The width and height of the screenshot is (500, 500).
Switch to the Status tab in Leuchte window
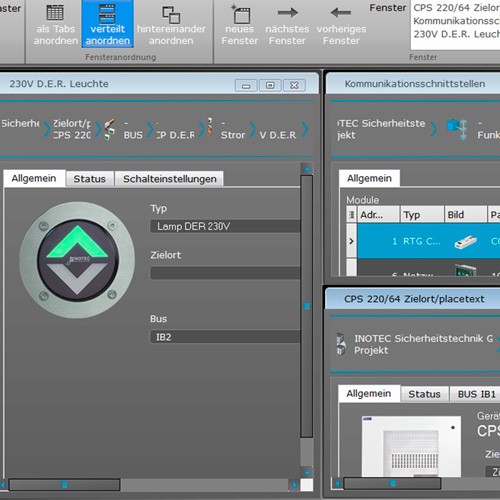tap(89, 179)
